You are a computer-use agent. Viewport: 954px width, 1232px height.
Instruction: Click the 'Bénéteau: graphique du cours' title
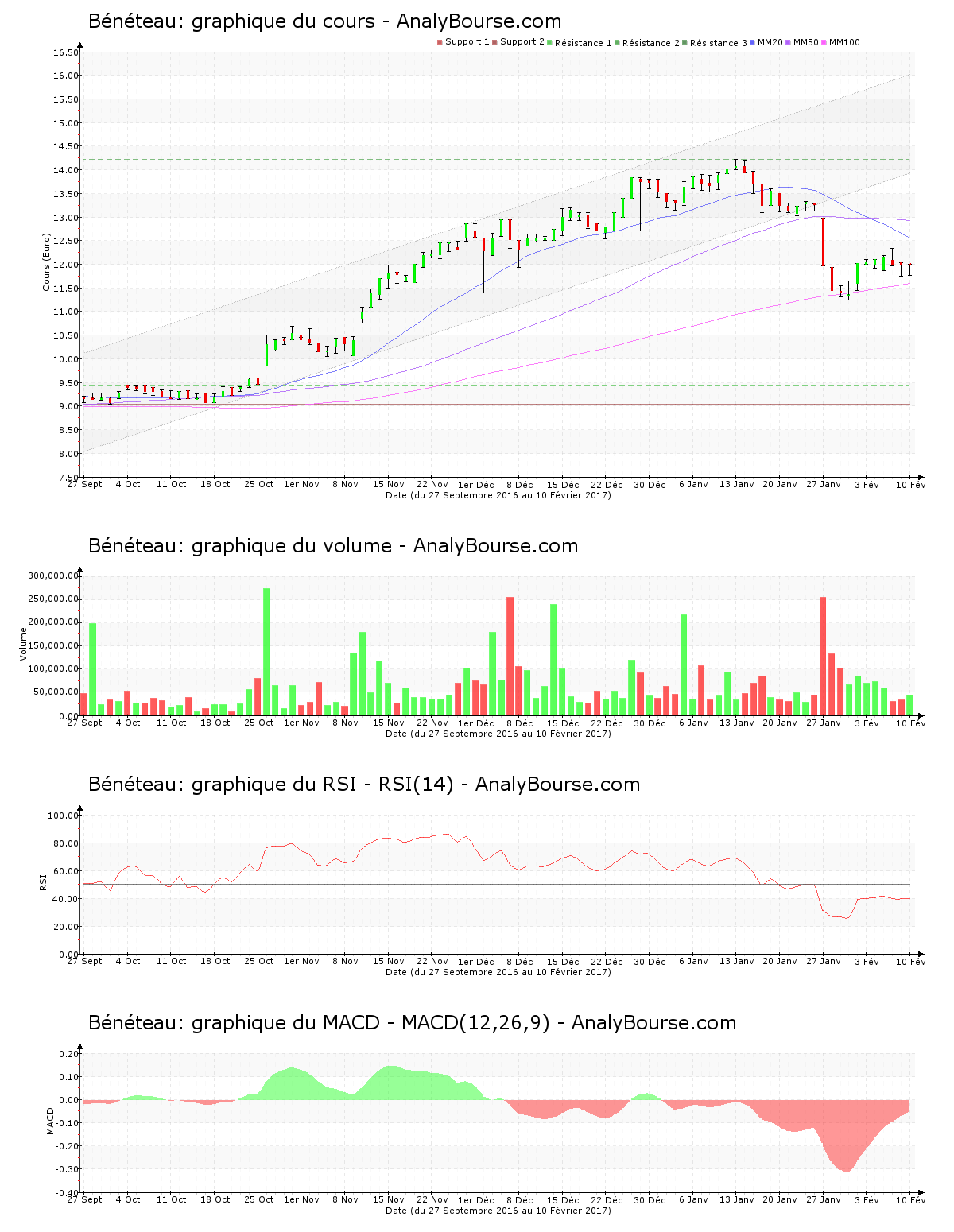click(231, 21)
